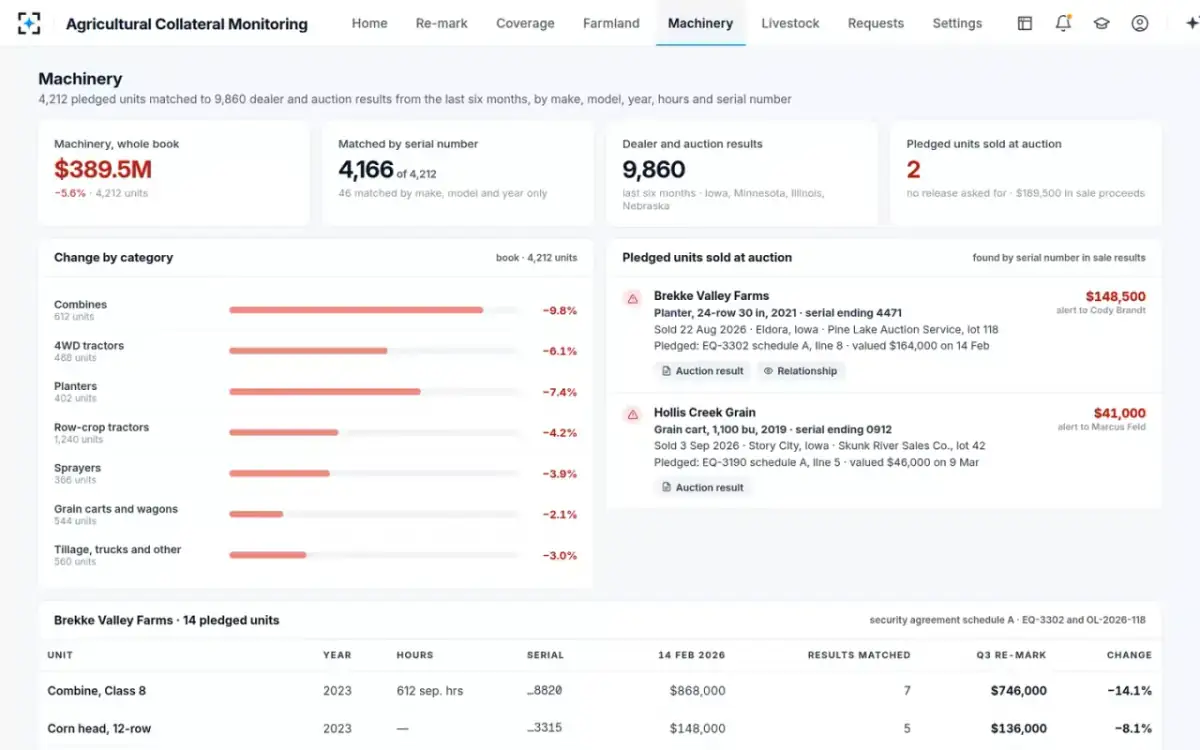The image size is (1200, 750).
Task: Sort by the RESULTS MATCHED column header
Action: coord(859,655)
